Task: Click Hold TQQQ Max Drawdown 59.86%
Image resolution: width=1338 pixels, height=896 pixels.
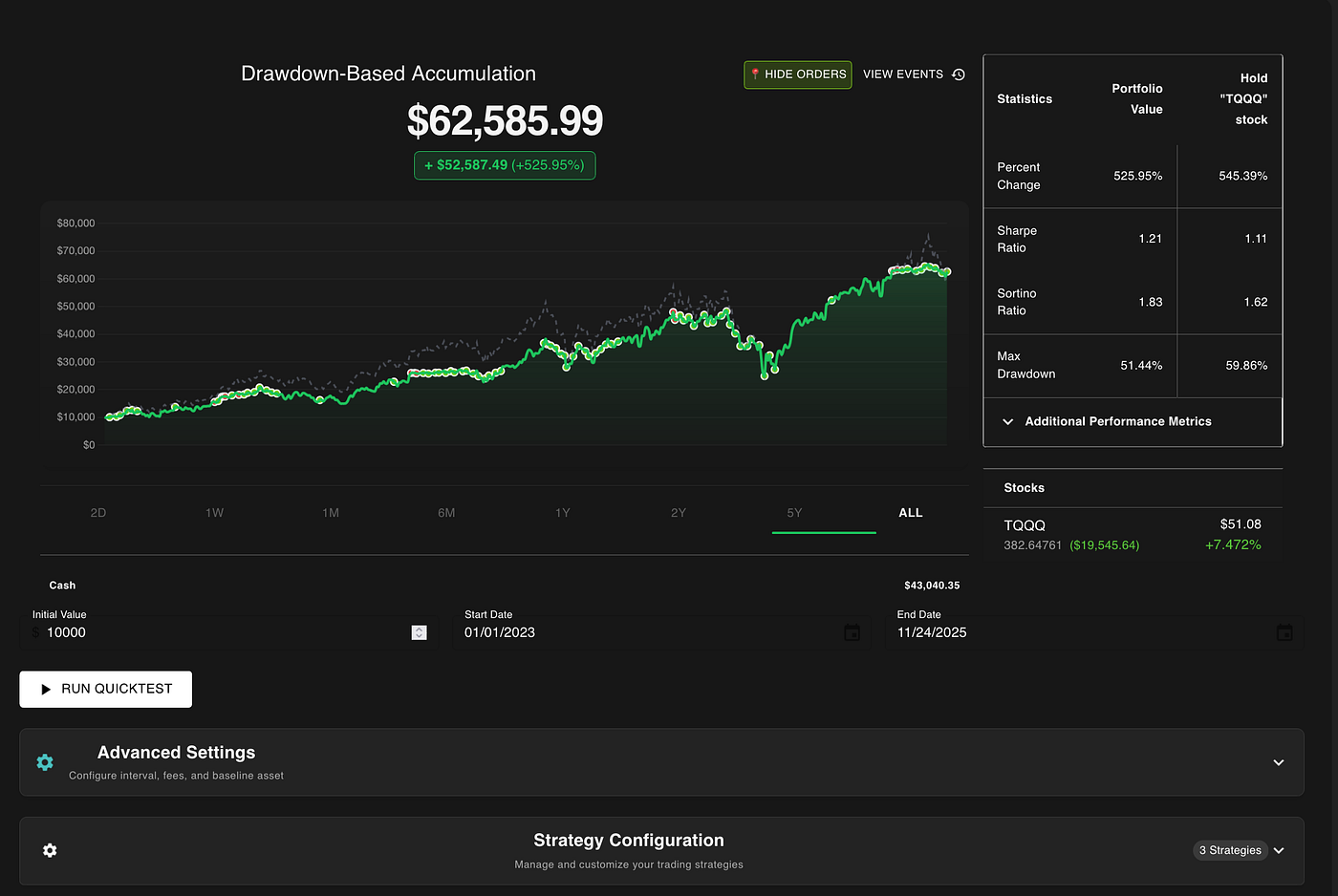Action: pos(1246,366)
